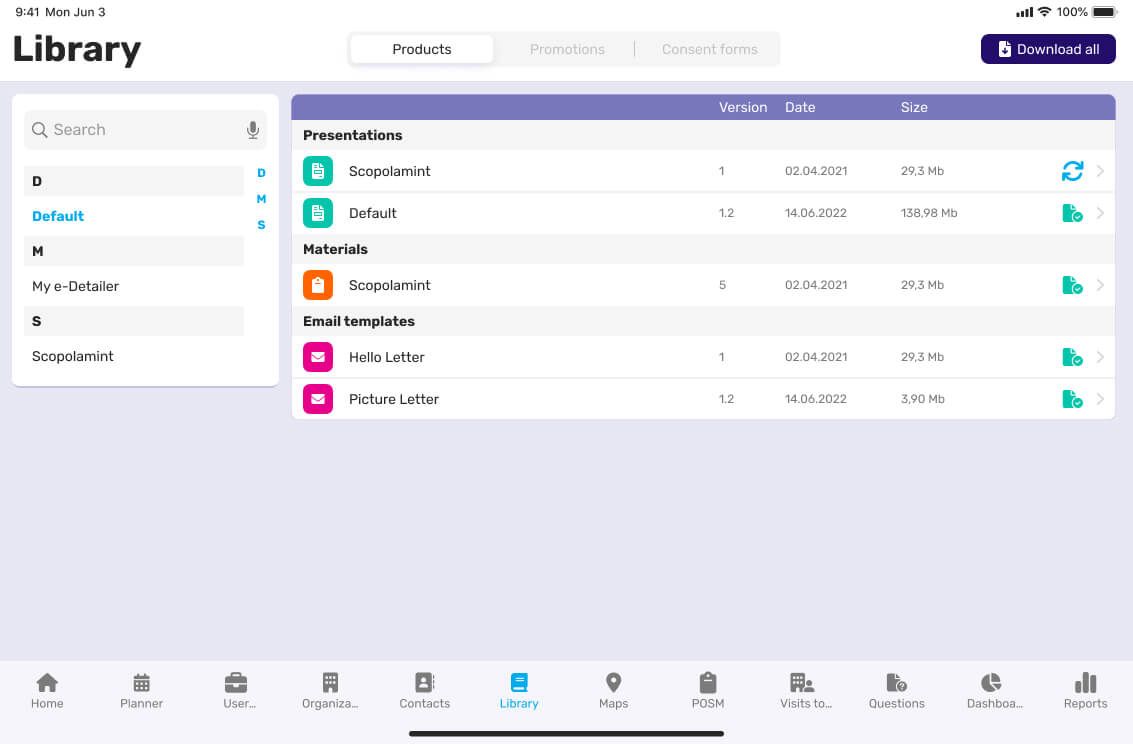1133x744 pixels.
Task: Open Maps from bottom bar
Action: pos(613,691)
